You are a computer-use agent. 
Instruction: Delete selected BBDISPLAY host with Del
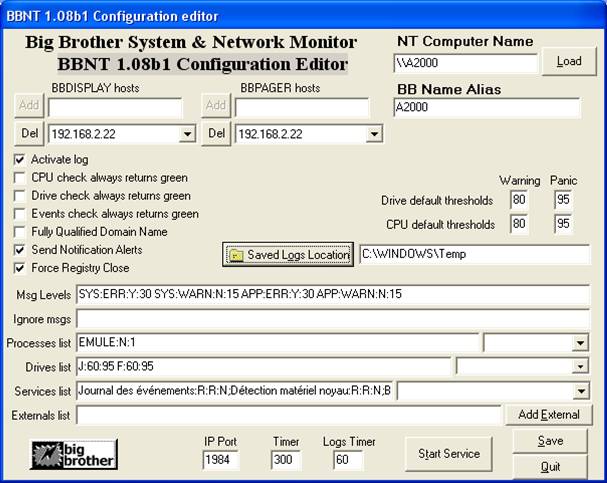[29, 134]
